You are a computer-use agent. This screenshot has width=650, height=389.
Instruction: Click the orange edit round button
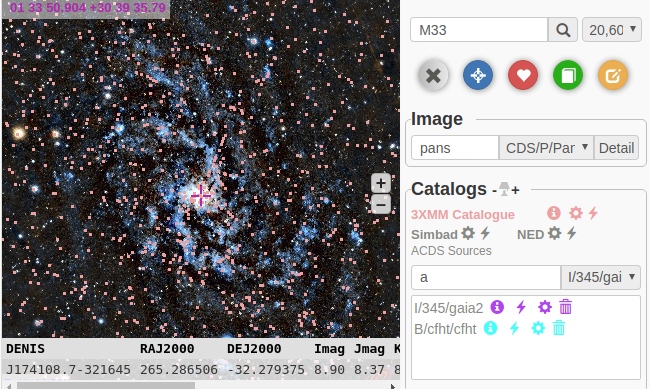coord(613,75)
